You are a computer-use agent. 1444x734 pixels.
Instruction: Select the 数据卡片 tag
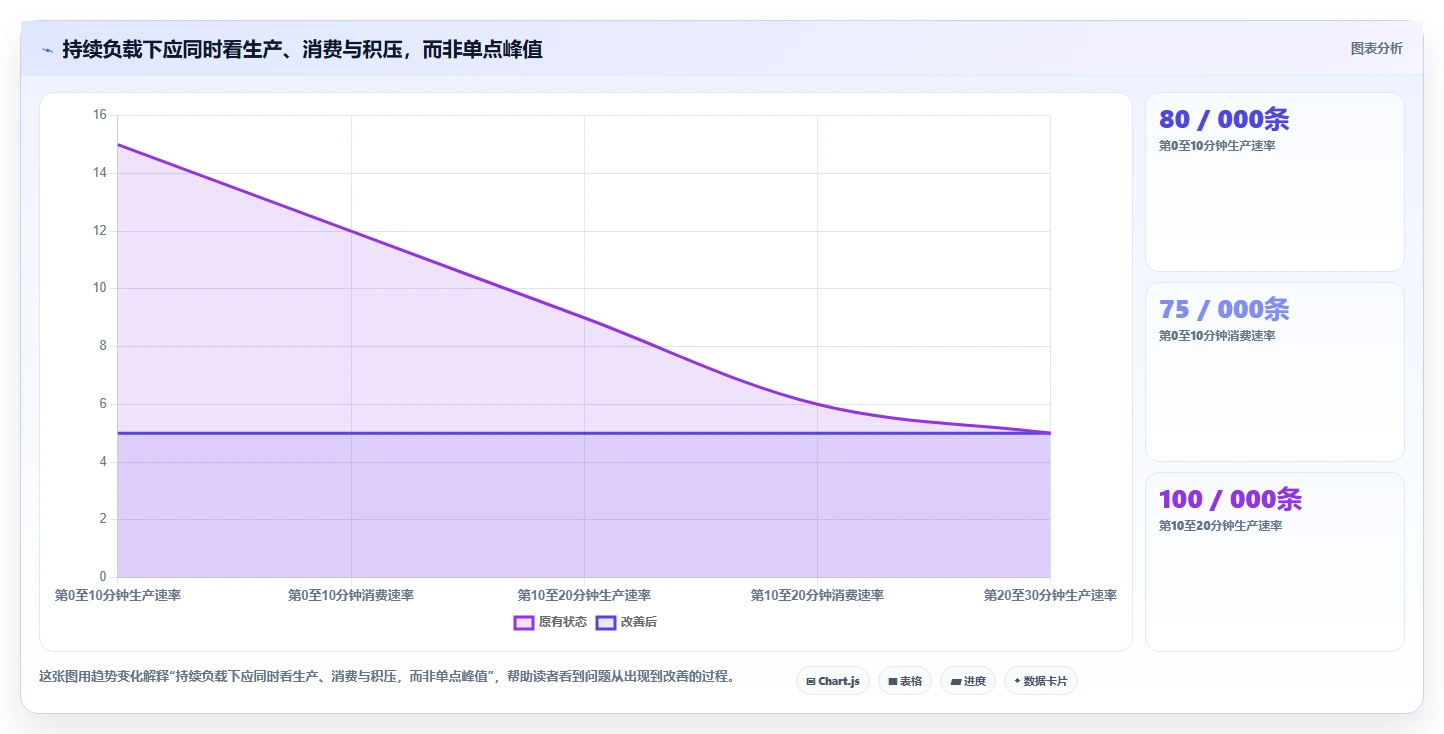point(1041,681)
